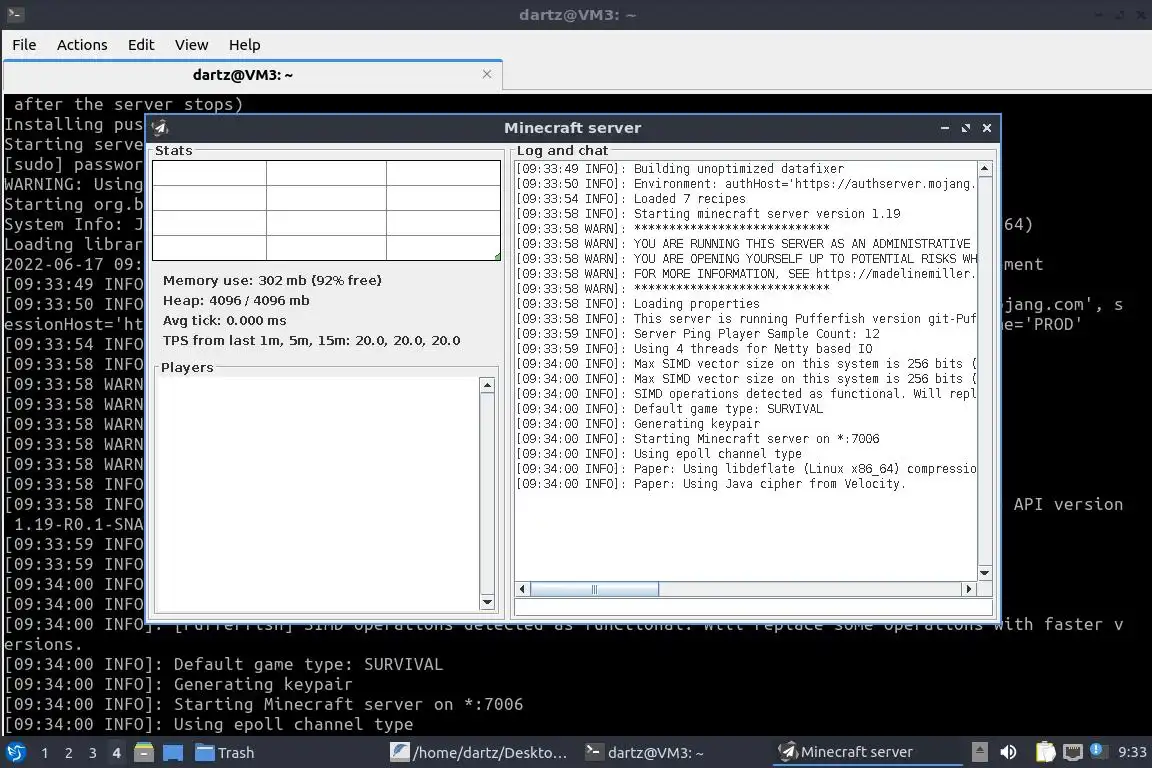Click the Minecraft server window icon
Screen dimensions: 1152x768
pyautogui.click(x=160, y=128)
